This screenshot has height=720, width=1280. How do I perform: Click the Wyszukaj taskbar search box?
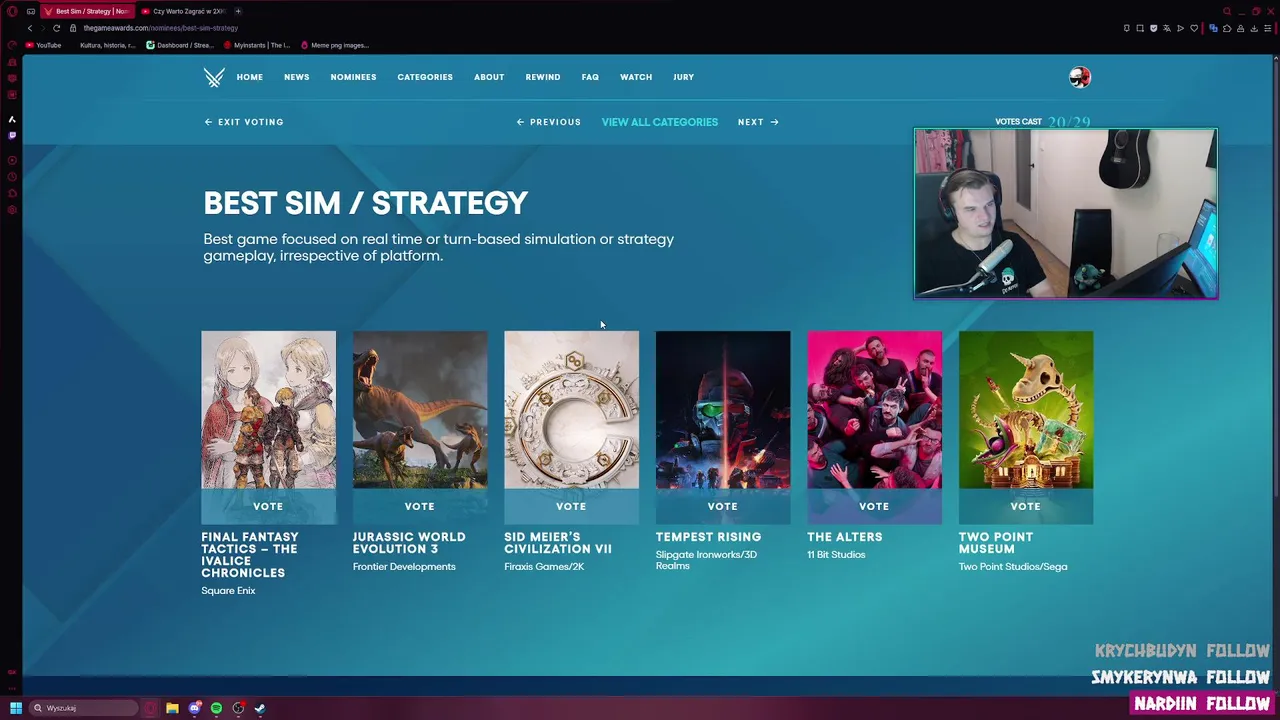83,708
